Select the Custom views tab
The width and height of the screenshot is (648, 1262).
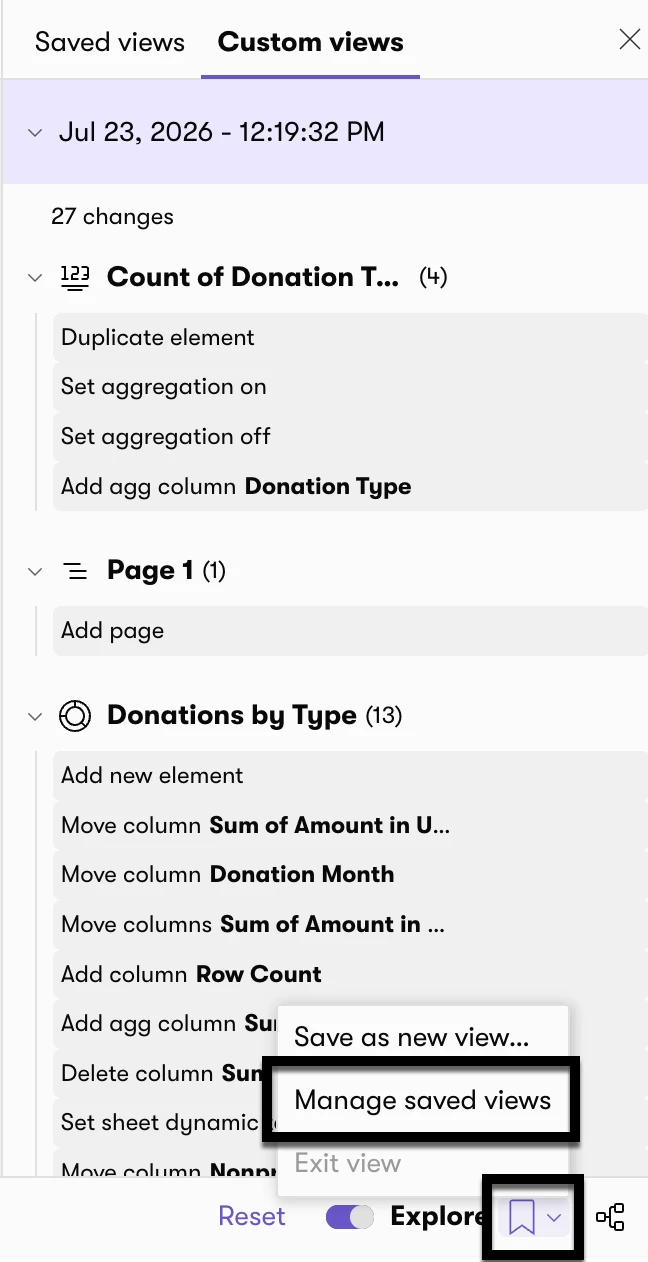pyautogui.click(x=311, y=42)
